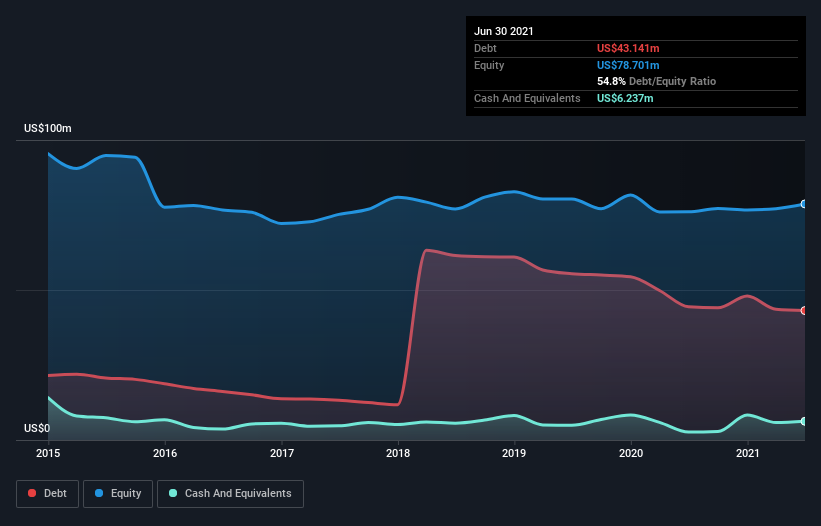Click the US$0 y-axis label
821x526 pixels.
pyautogui.click(x=37, y=428)
